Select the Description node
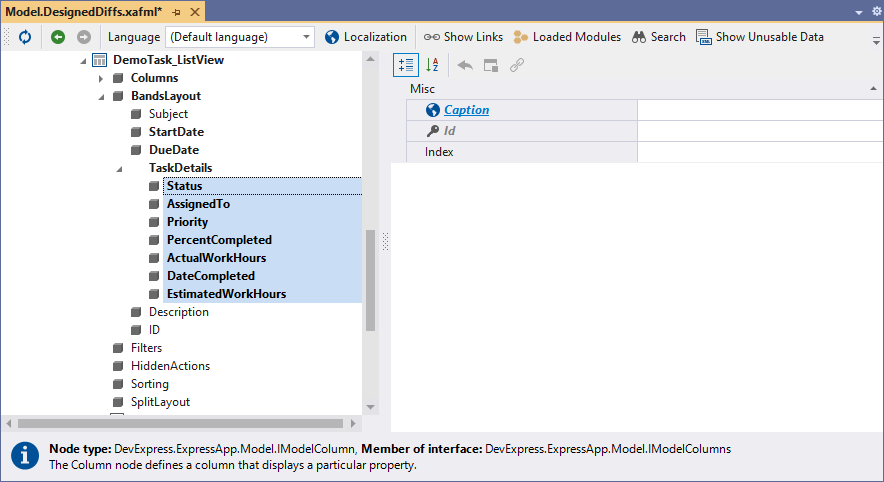The height and width of the screenshot is (482, 884). [179, 312]
